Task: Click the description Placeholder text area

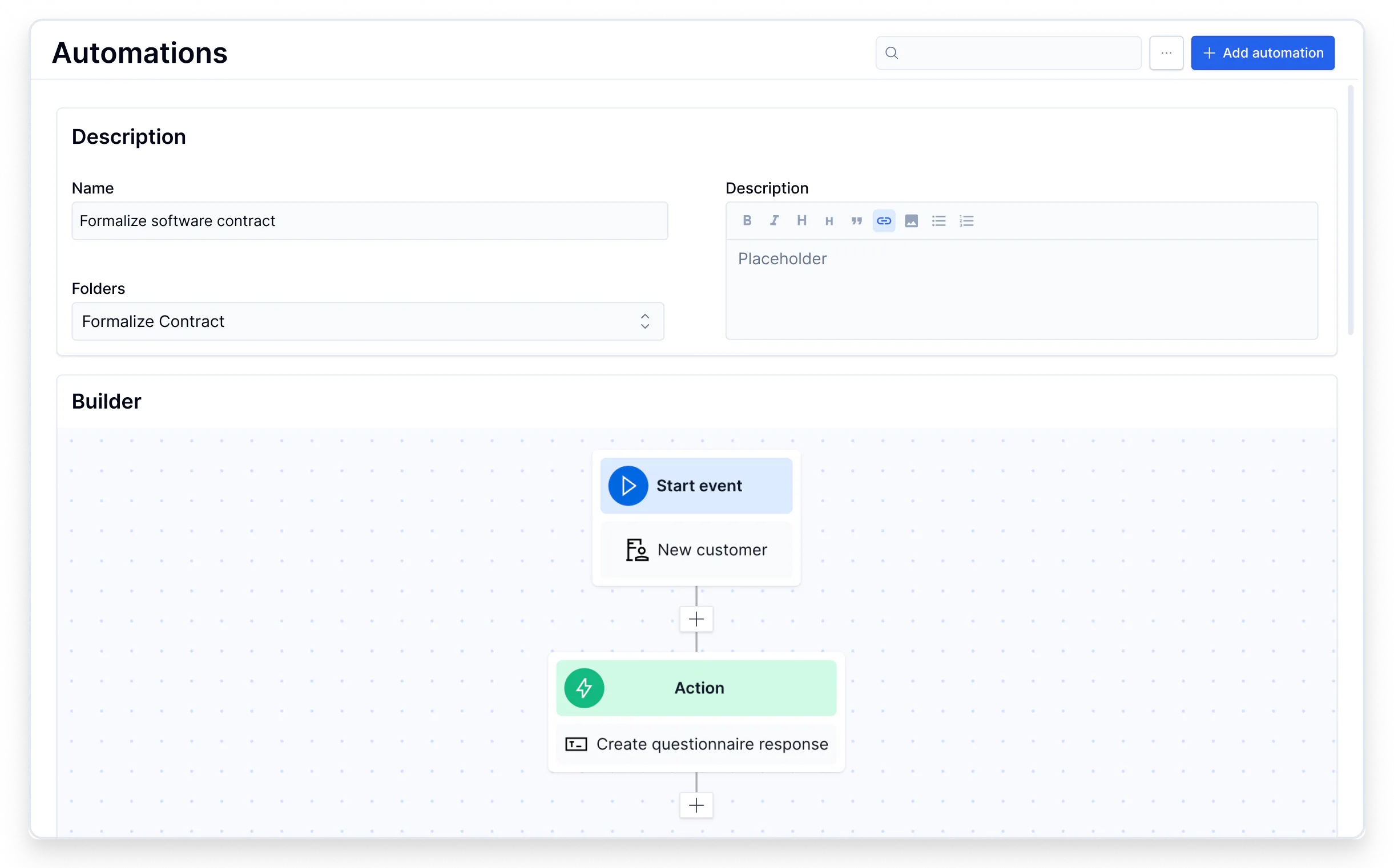Action: (x=1021, y=289)
